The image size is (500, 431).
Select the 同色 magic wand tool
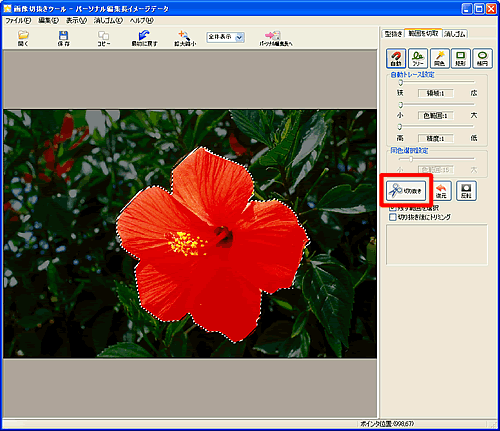pyautogui.click(x=440, y=58)
